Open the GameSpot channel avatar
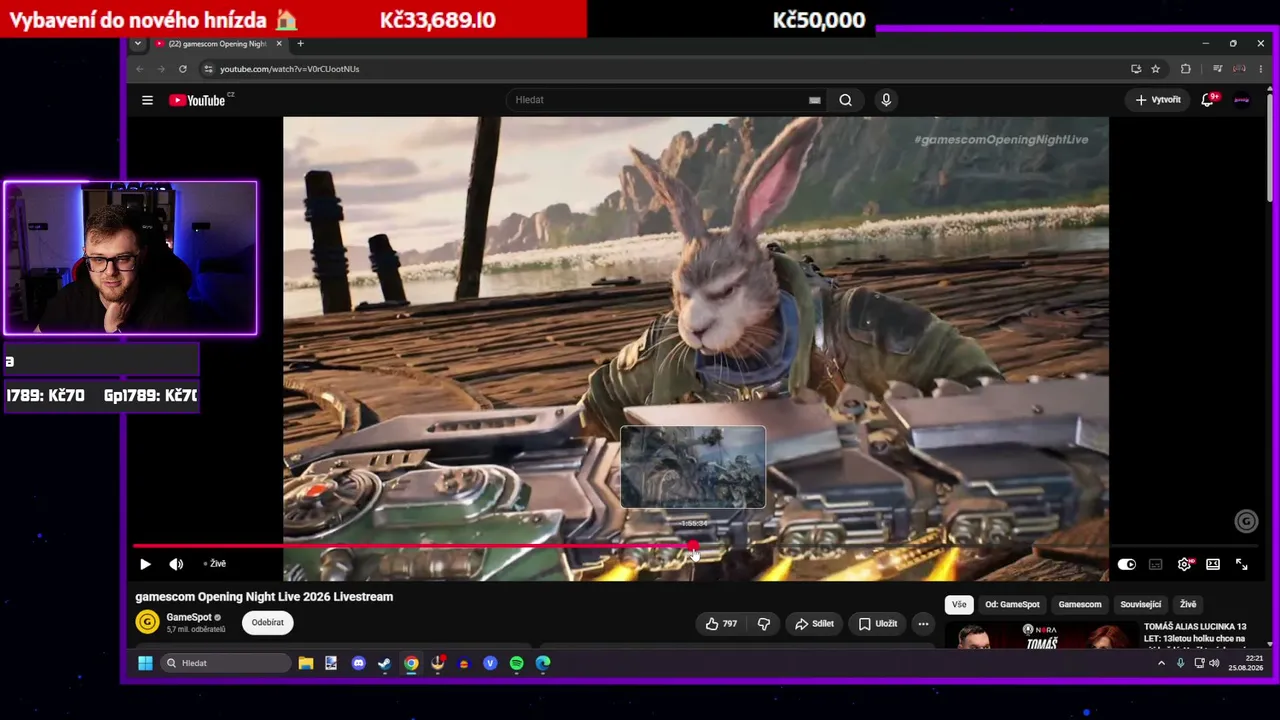The width and height of the screenshot is (1280, 720). 147,622
